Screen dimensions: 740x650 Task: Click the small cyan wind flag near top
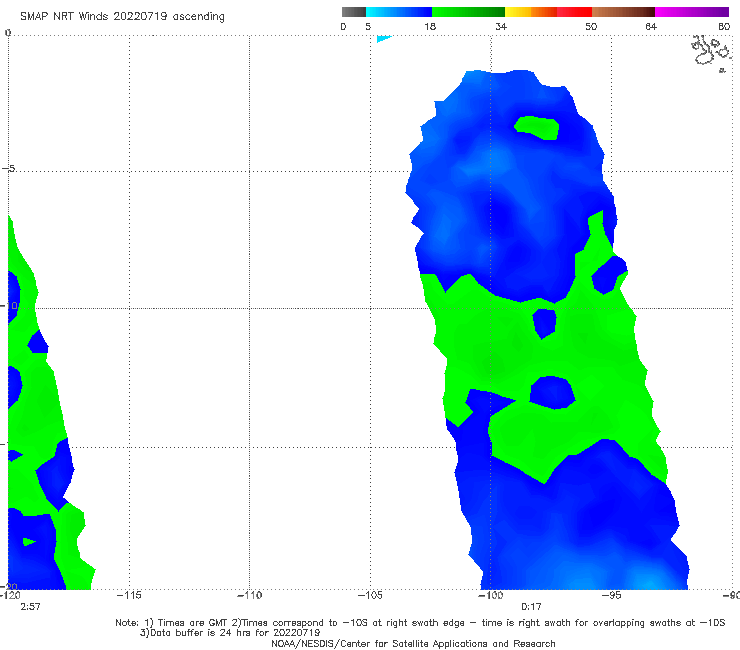pos(384,39)
